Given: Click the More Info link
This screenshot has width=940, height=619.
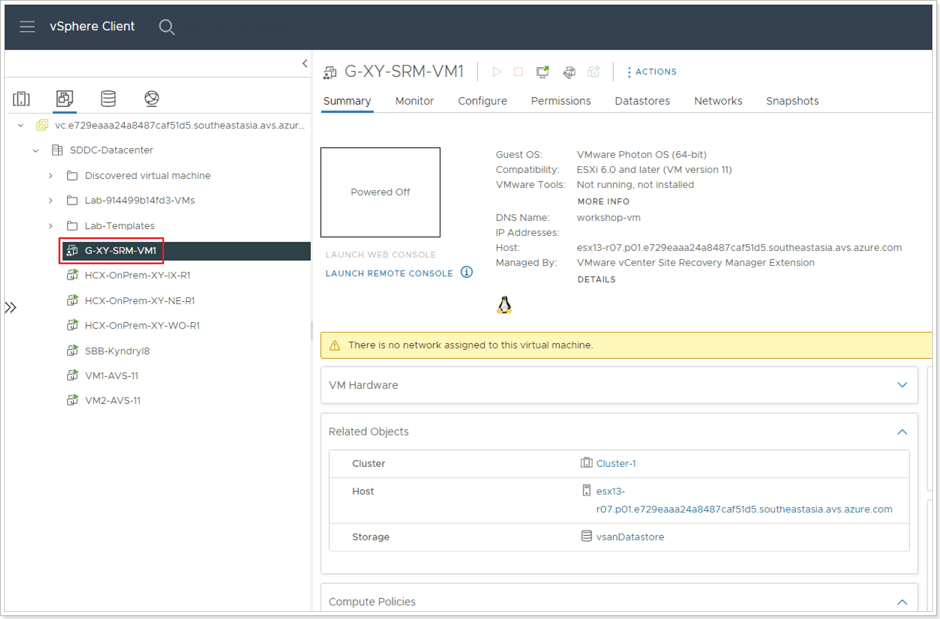Looking at the screenshot, I should pyautogui.click(x=603, y=201).
